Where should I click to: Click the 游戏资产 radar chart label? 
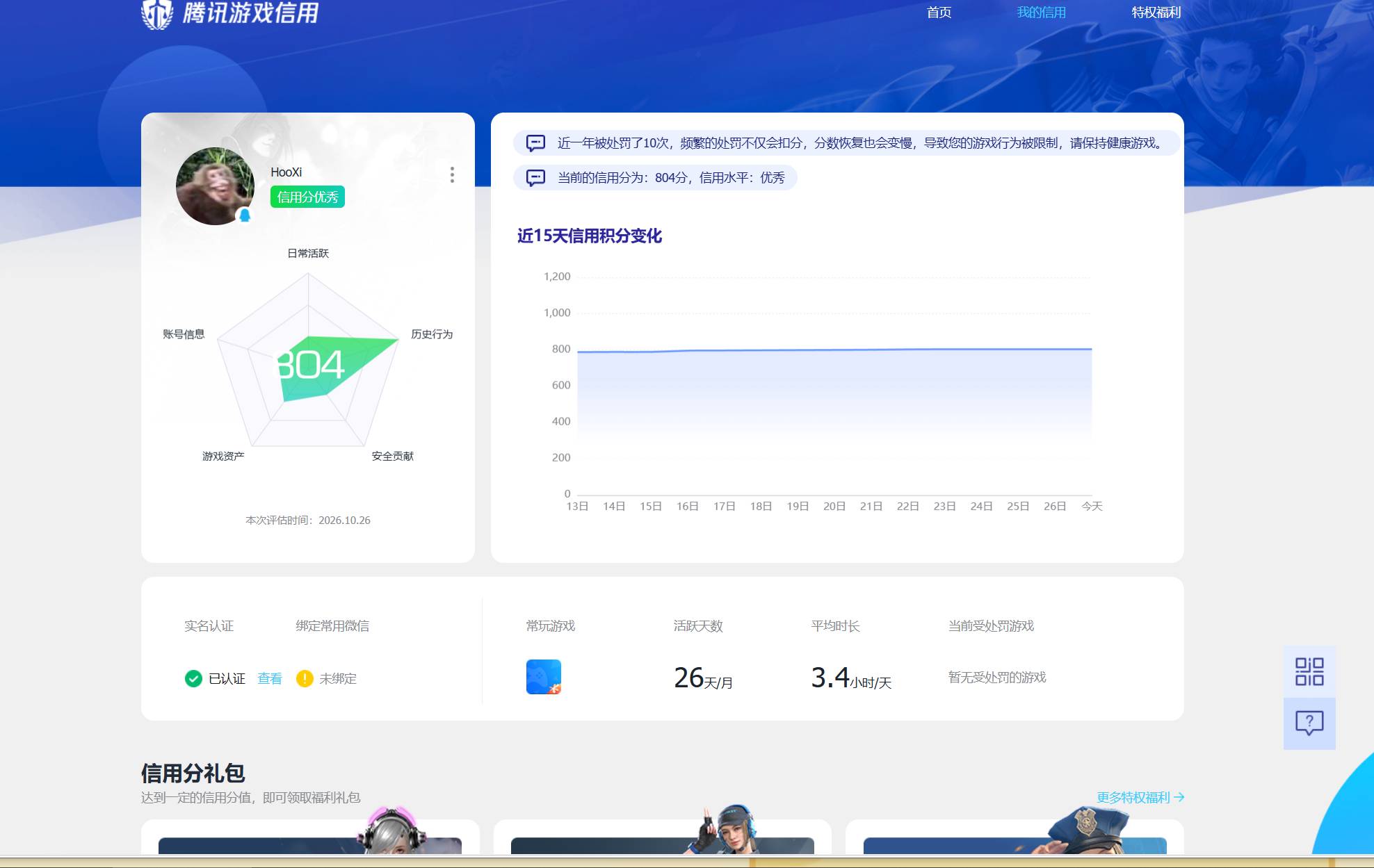223,457
